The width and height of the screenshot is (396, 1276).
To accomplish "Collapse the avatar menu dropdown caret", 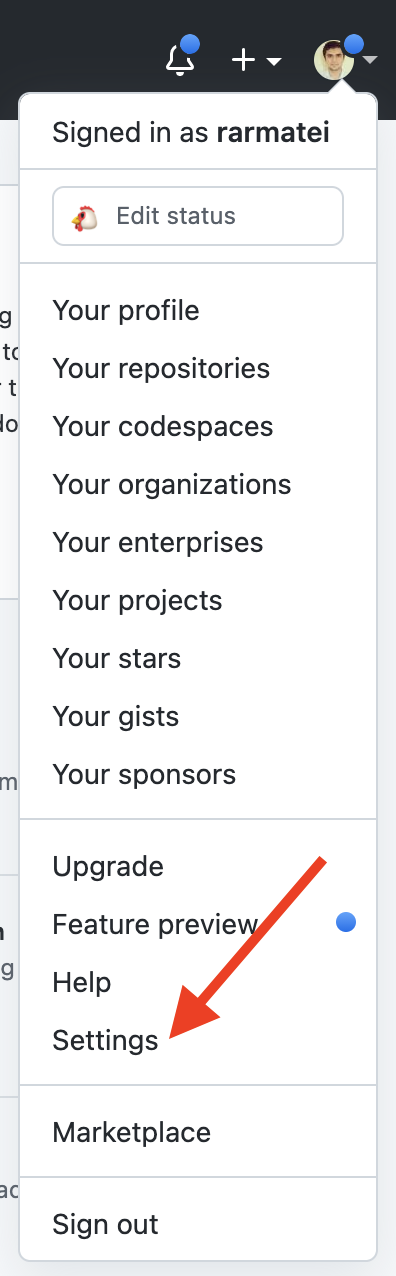I will 370,61.
